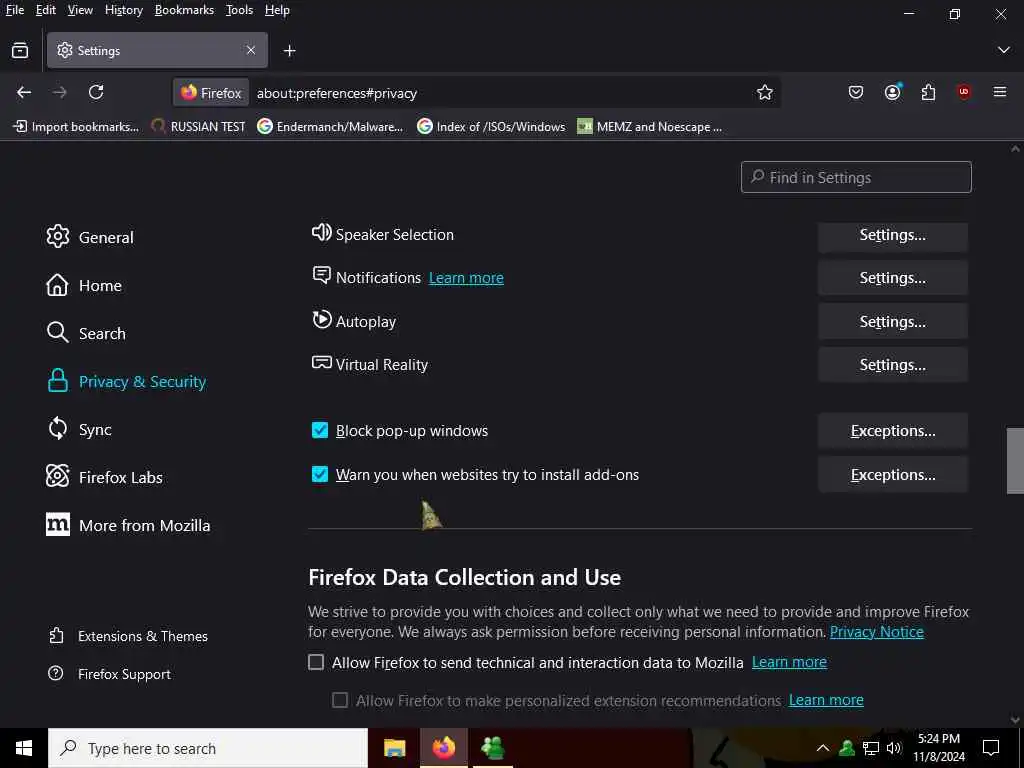This screenshot has width=1024, height=768.
Task: Click the page vertical scrollbar thumb
Action: [1015, 460]
